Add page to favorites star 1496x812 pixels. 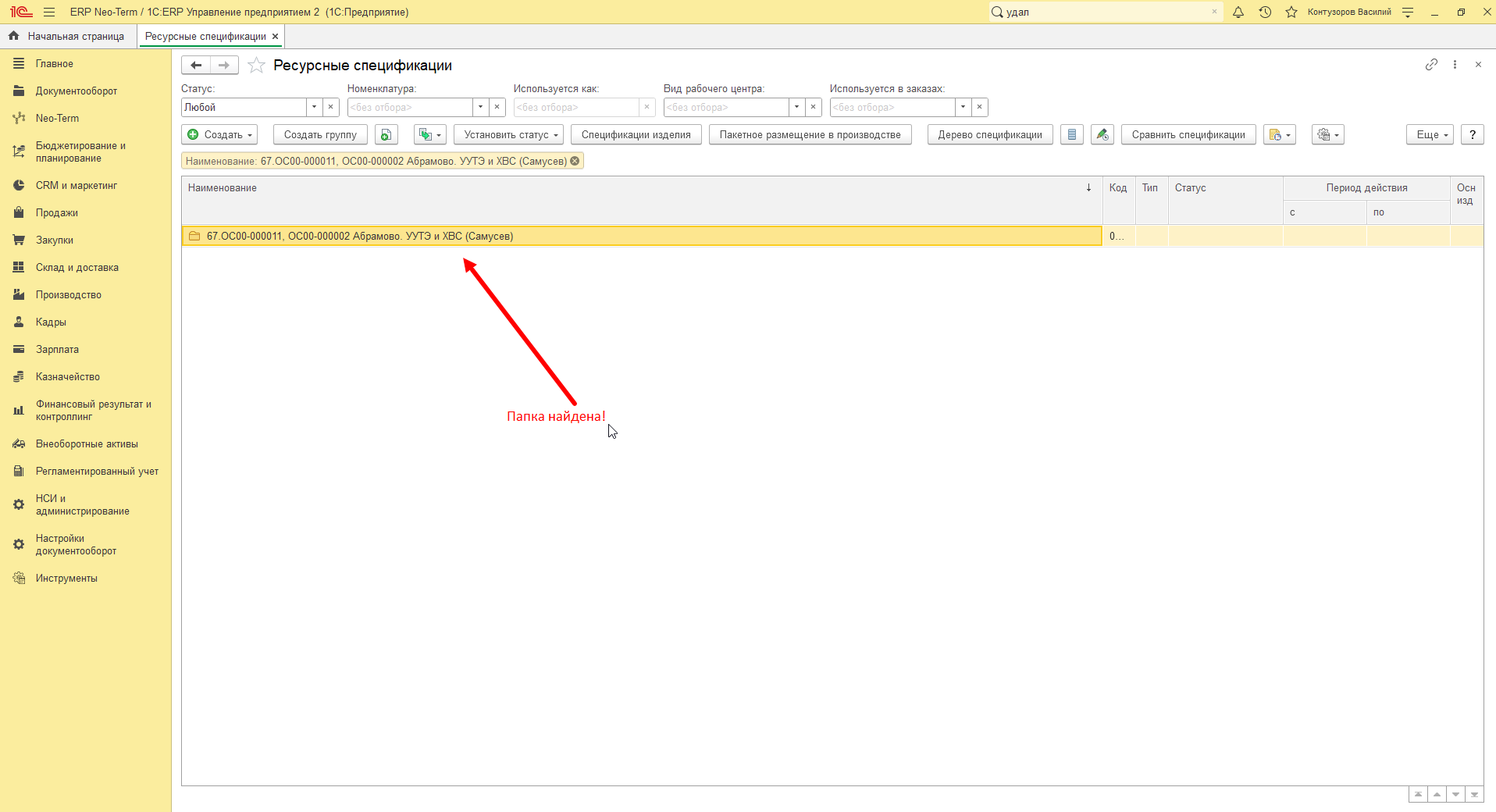point(256,66)
